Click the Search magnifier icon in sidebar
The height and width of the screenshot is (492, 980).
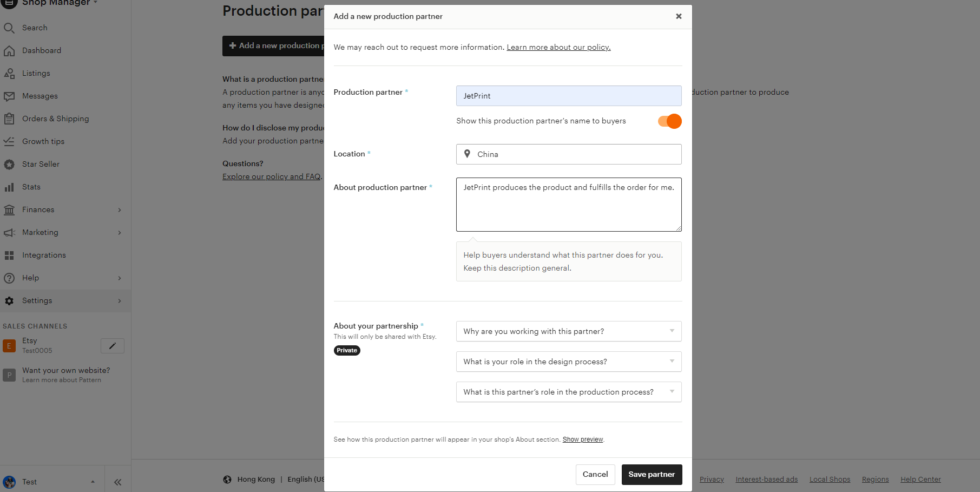click(10, 28)
